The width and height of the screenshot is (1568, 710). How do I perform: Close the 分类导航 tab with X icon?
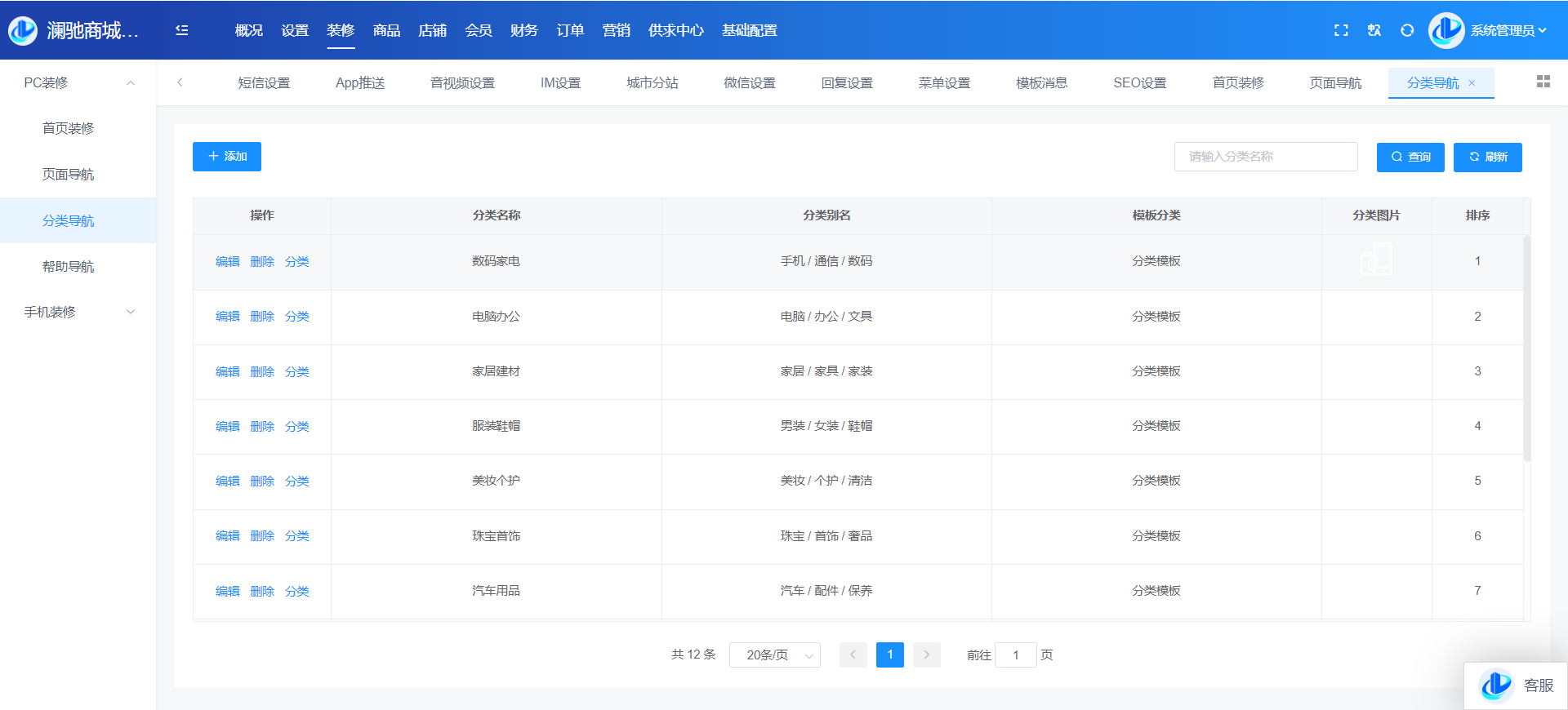coord(1472,82)
